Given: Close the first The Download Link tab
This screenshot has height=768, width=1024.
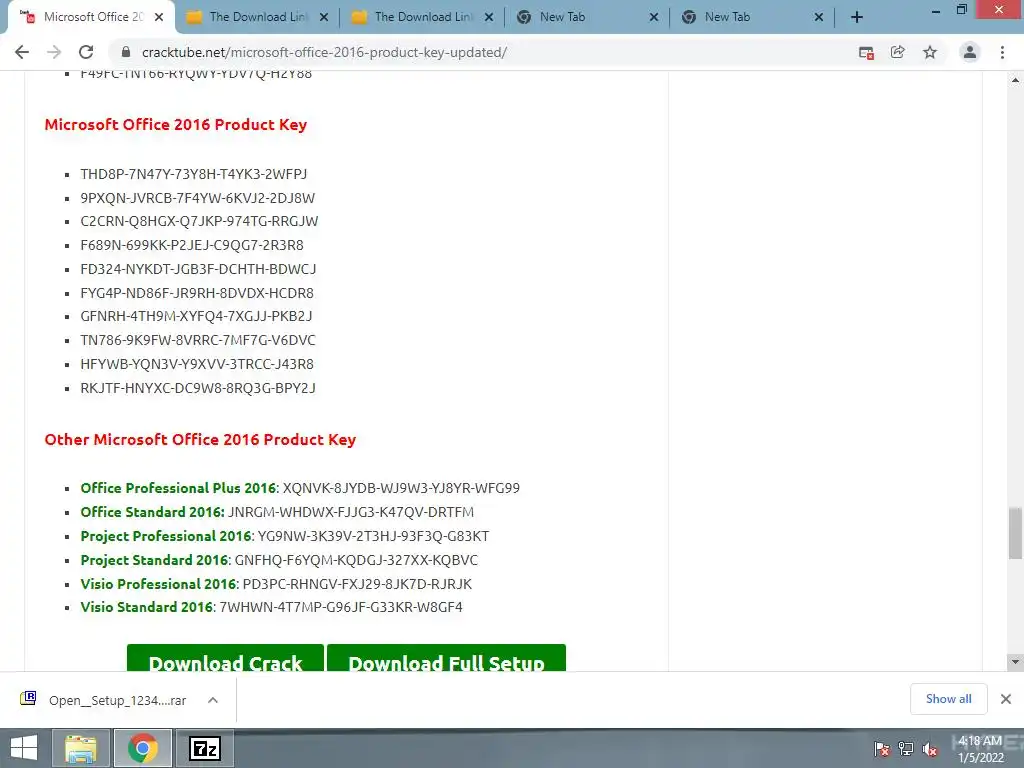Looking at the screenshot, I should (324, 18).
